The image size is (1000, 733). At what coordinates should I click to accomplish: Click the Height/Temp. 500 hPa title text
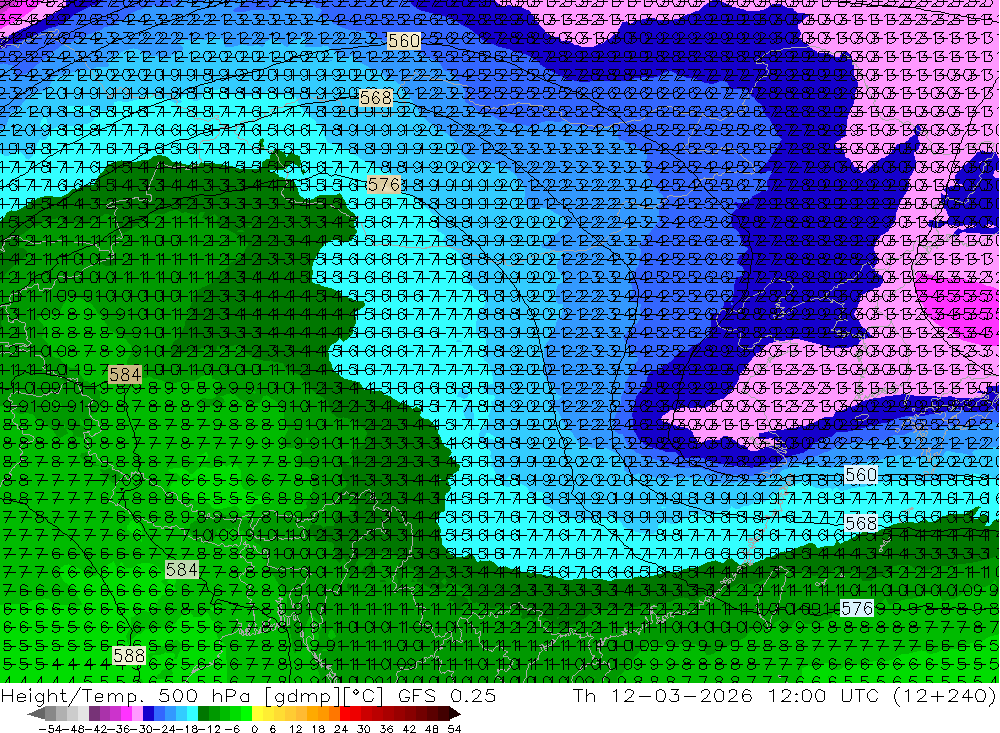tap(126, 696)
